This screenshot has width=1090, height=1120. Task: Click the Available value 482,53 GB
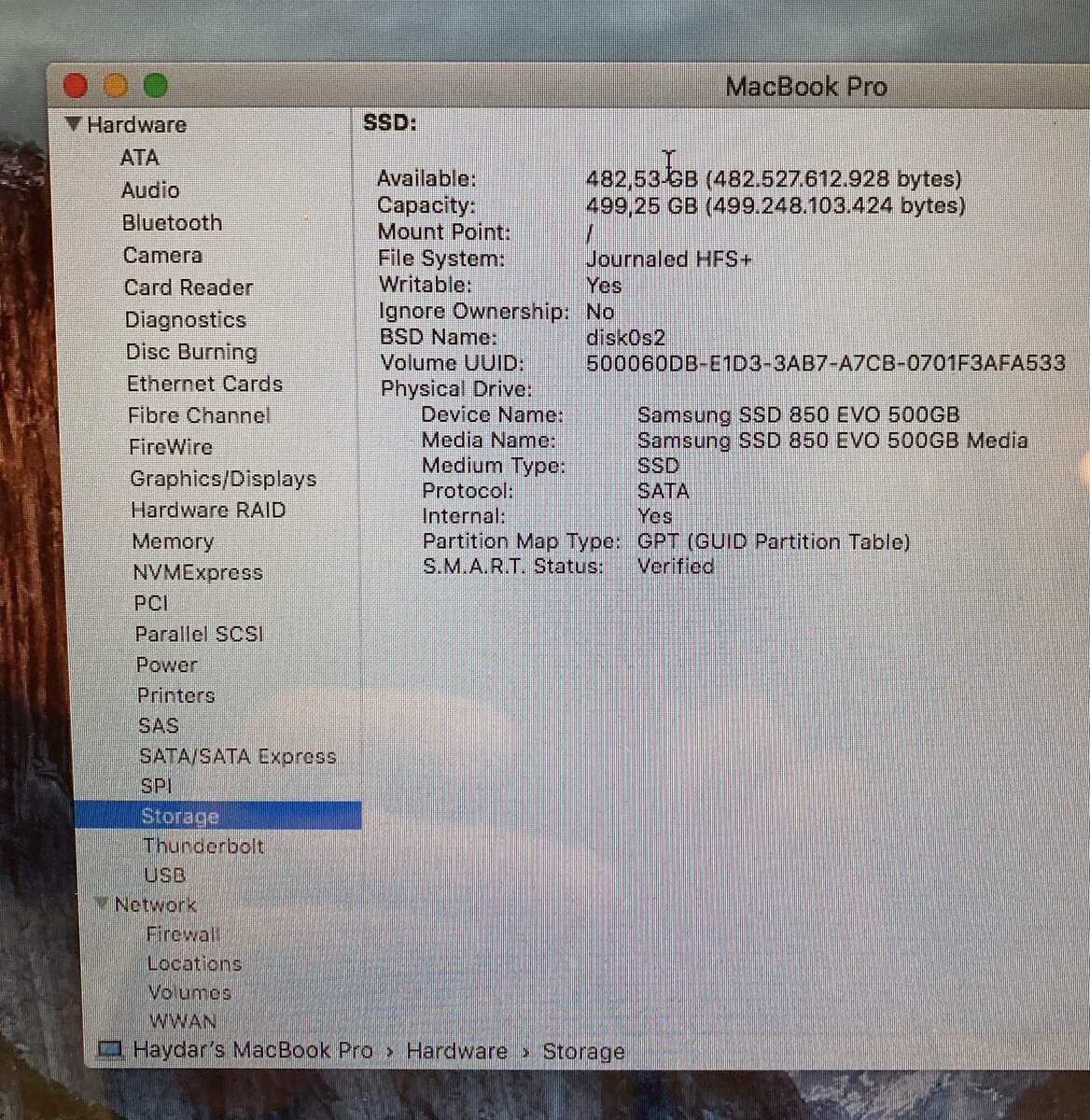642,178
